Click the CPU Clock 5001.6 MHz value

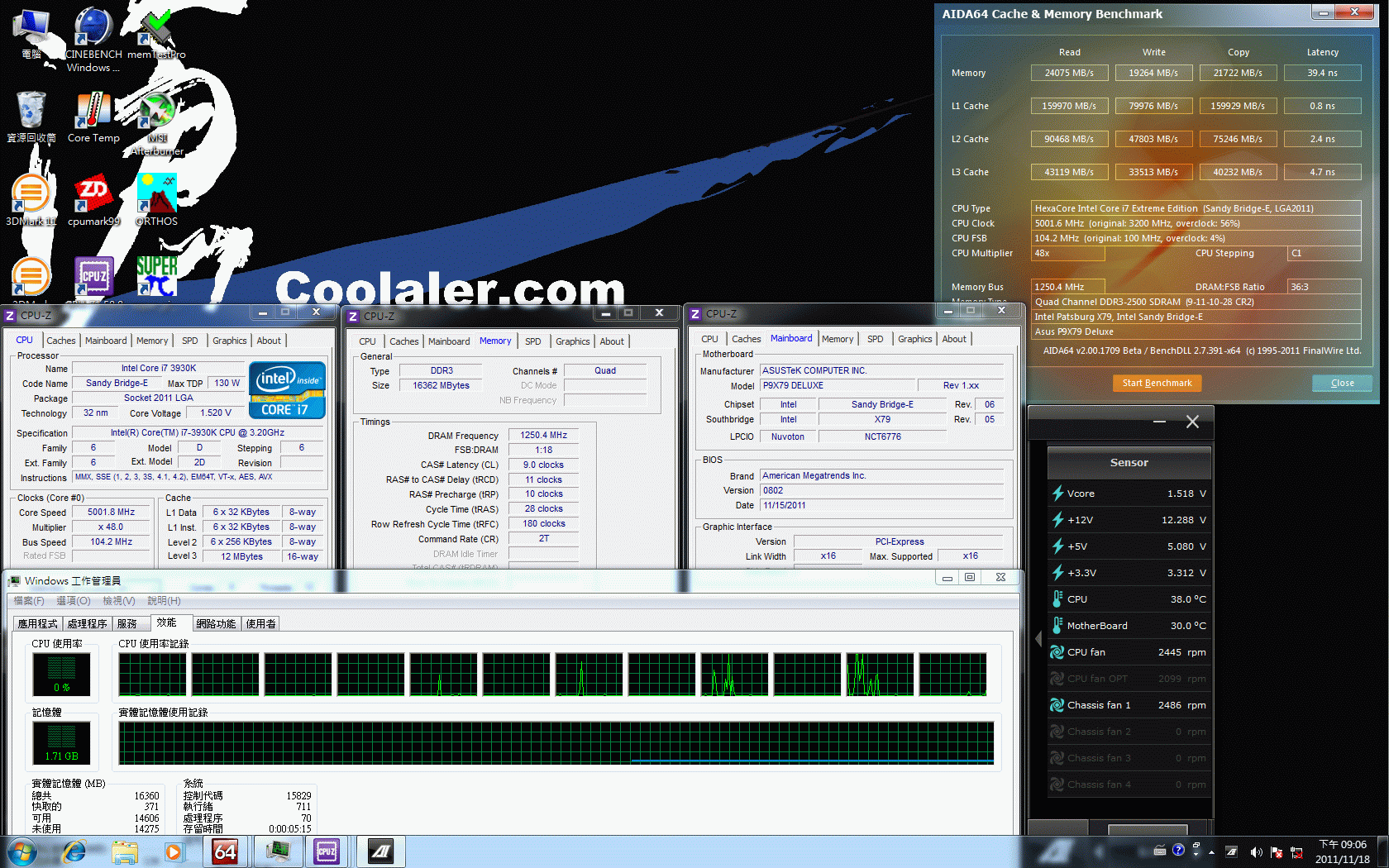pyautogui.click(x=1196, y=223)
